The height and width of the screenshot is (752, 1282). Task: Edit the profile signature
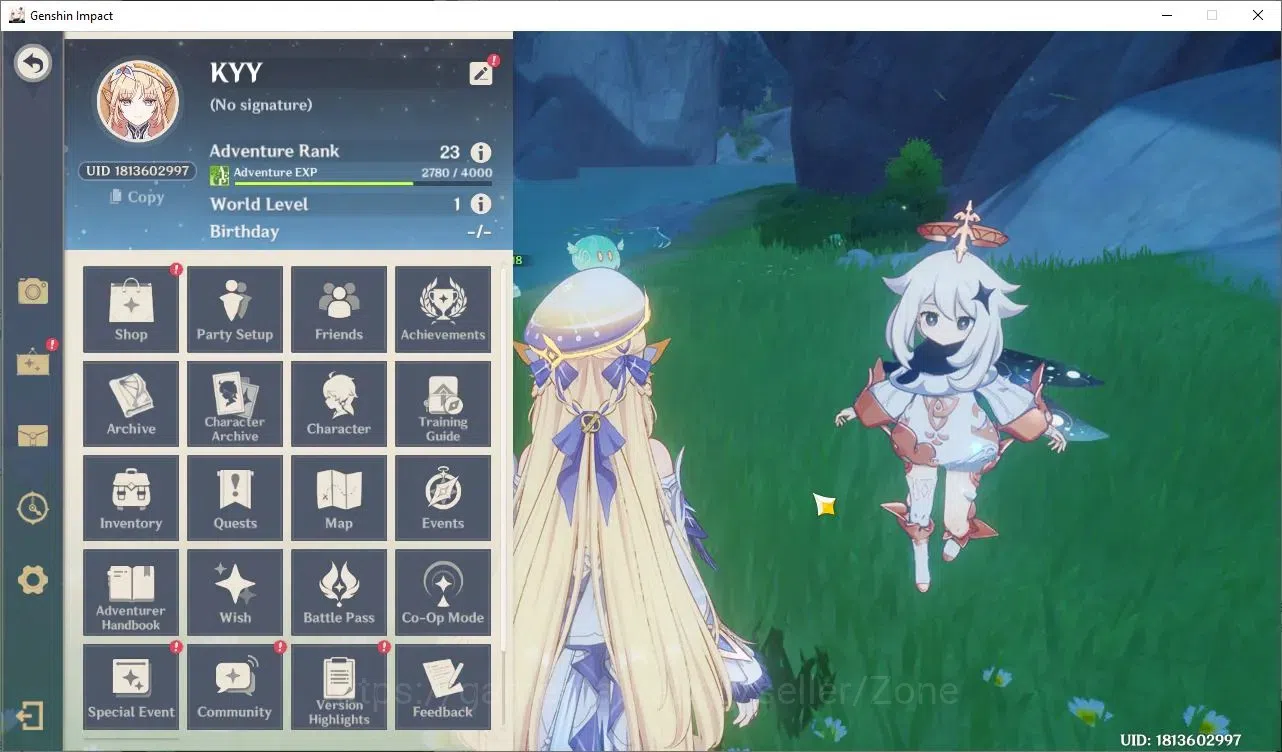click(481, 73)
